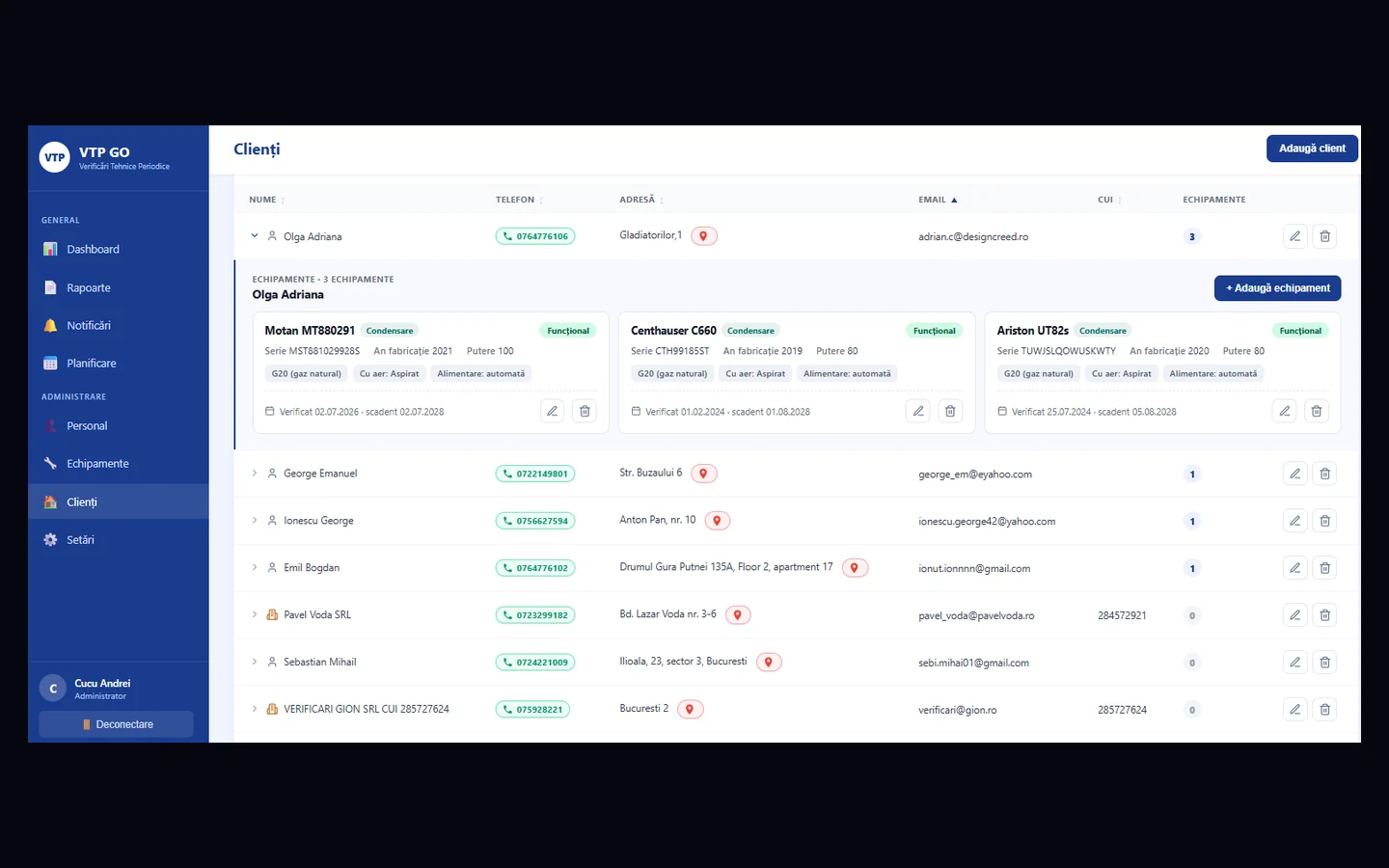Call Ionescu George at 0756627594
The image size is (1389, 868).
click(x=535, y=521)
